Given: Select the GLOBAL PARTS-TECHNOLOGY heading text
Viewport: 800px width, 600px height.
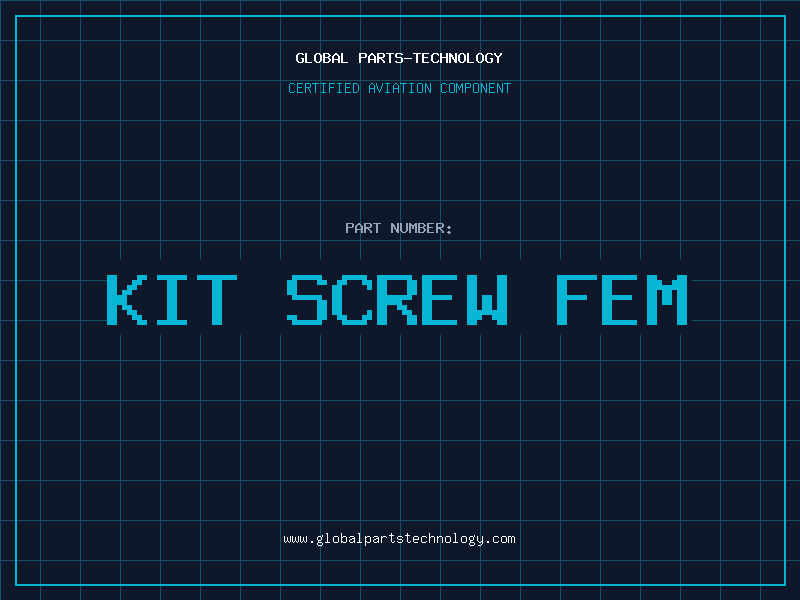Looking at the screenshot, I should click(x=399, y=58).
